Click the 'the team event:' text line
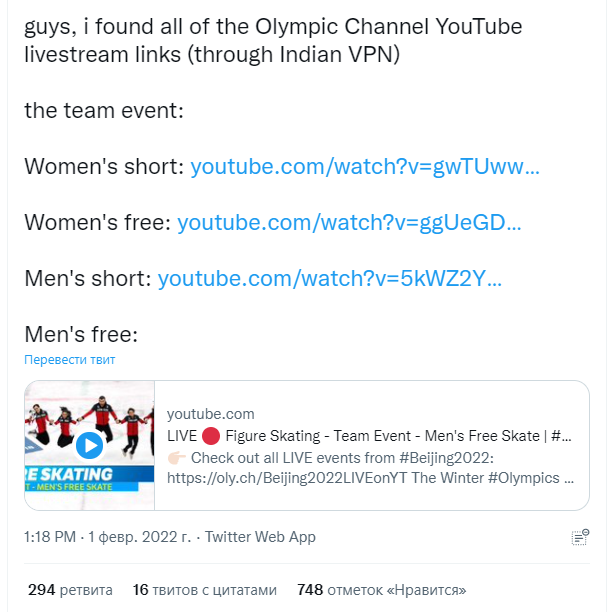Image resolution: width=610 pixels, height=612 pixels. pos(104,110)
